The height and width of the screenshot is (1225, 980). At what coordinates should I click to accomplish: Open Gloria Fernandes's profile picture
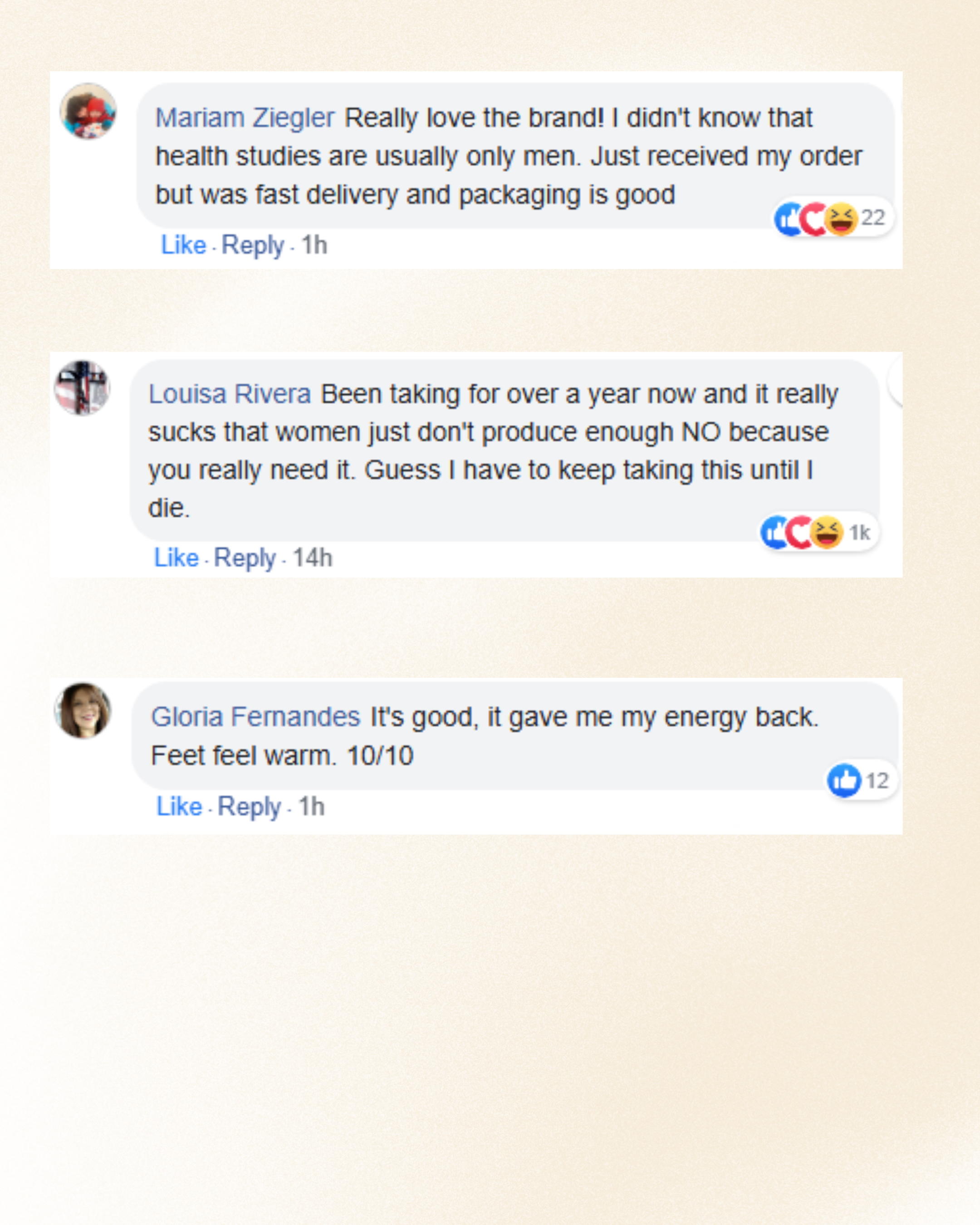coord(83,710)
